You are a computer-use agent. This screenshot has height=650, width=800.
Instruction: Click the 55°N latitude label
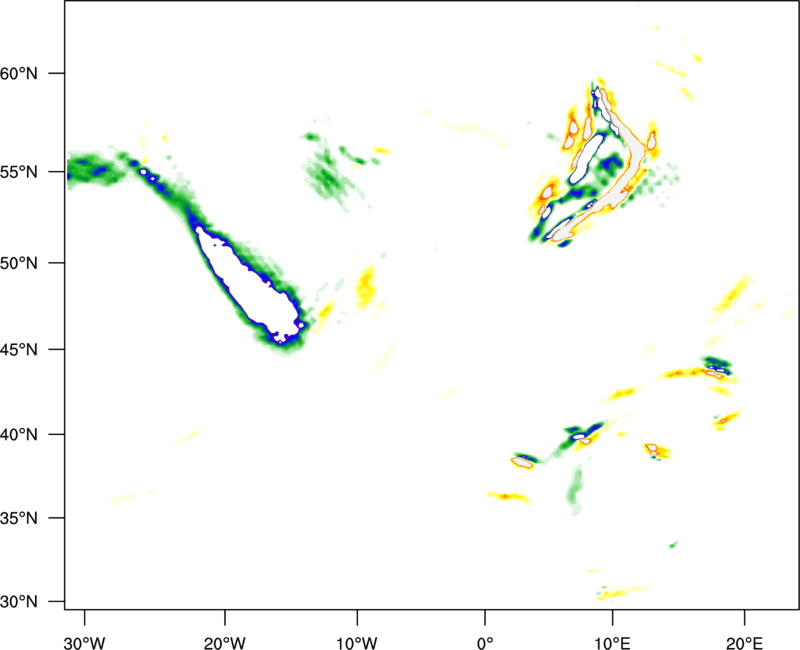[19, 172]
